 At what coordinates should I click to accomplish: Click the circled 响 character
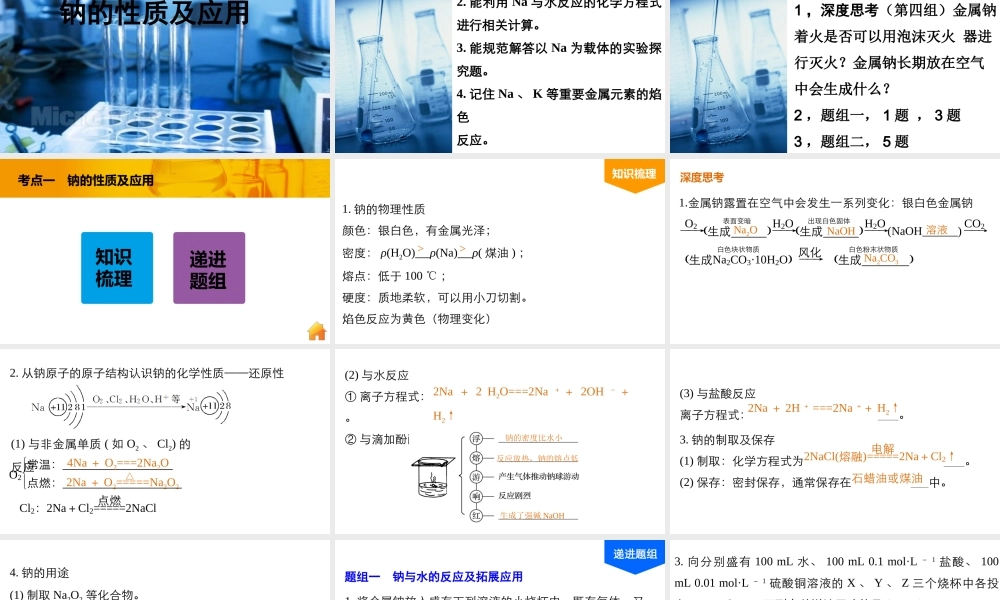(476, 495)
